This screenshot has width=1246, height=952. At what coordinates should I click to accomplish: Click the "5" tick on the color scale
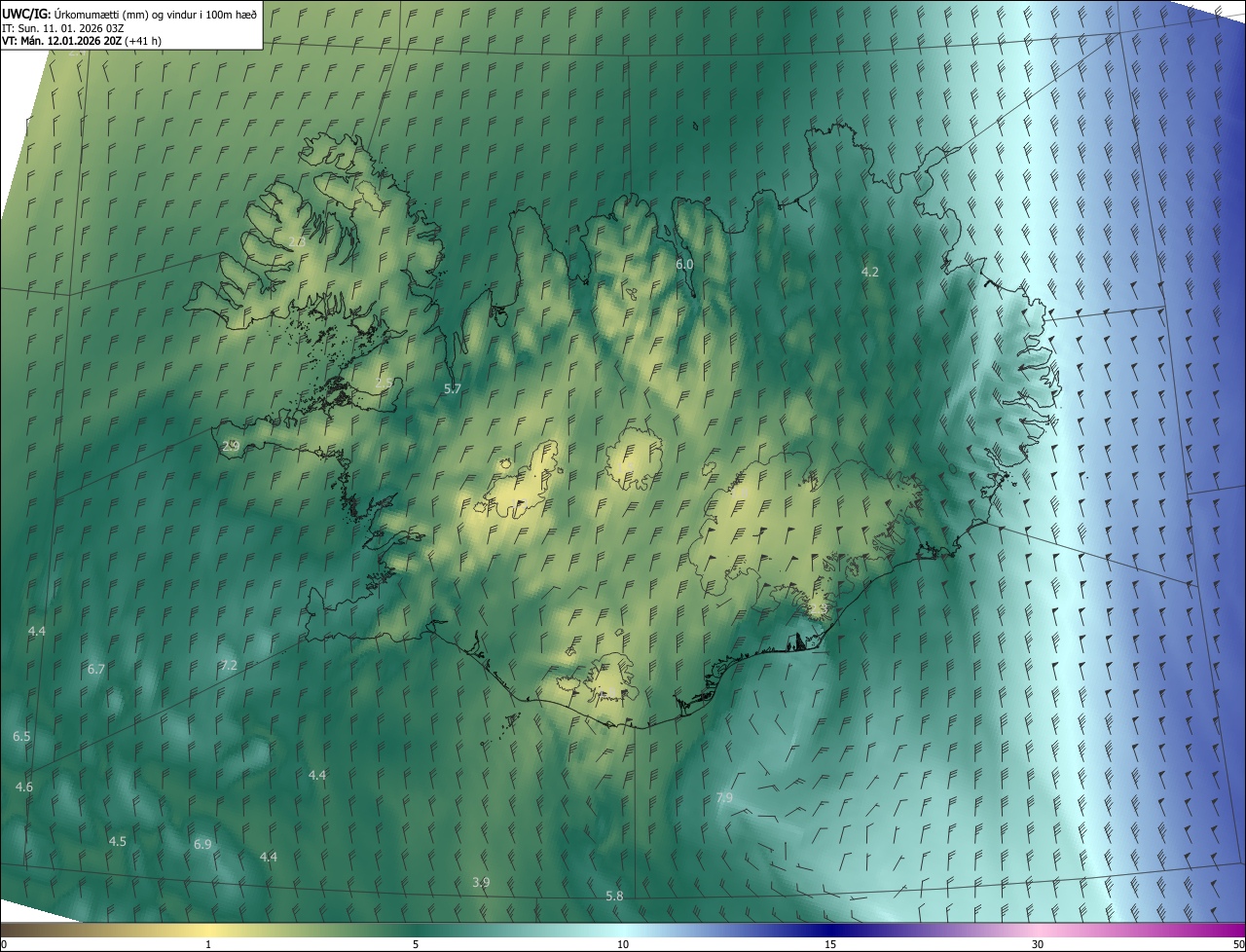(x=416, y=944)
